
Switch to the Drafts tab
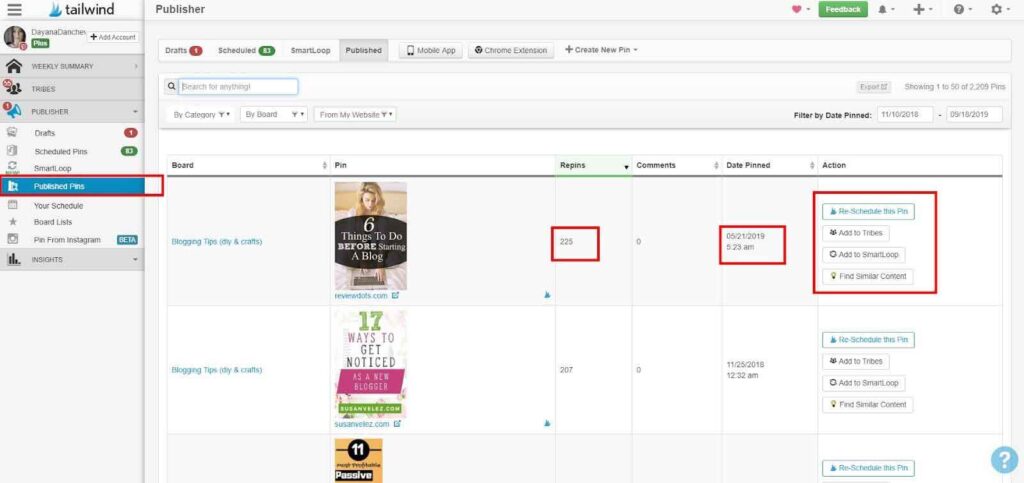[x=183, y=50]
